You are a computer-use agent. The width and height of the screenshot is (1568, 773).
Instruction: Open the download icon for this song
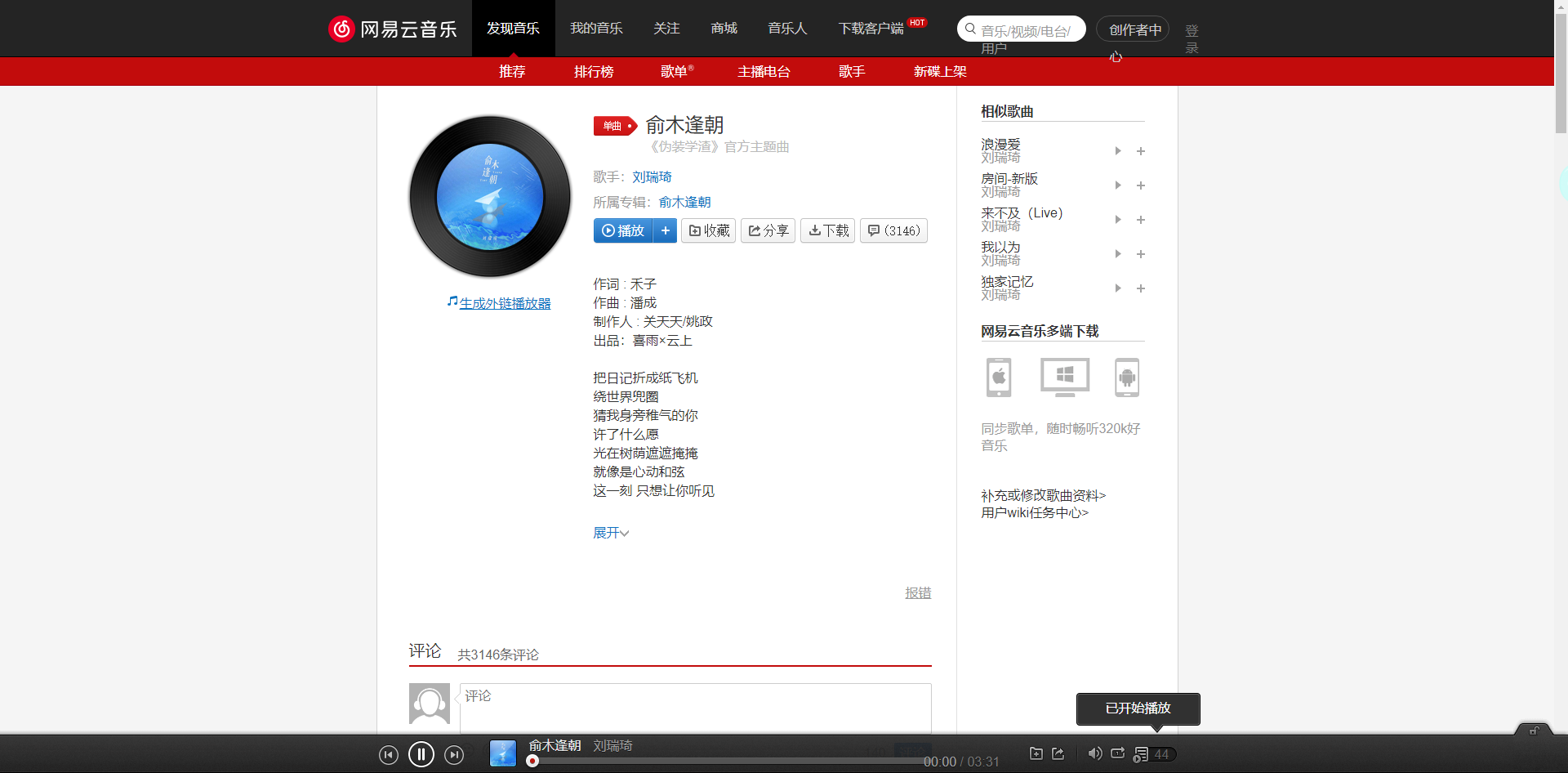(x=827, y=230)
